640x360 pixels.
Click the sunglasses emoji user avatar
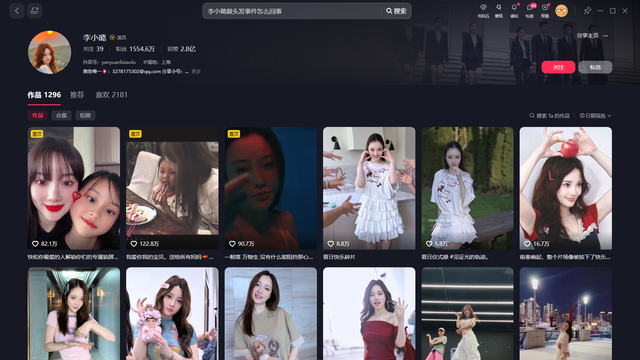562,11
